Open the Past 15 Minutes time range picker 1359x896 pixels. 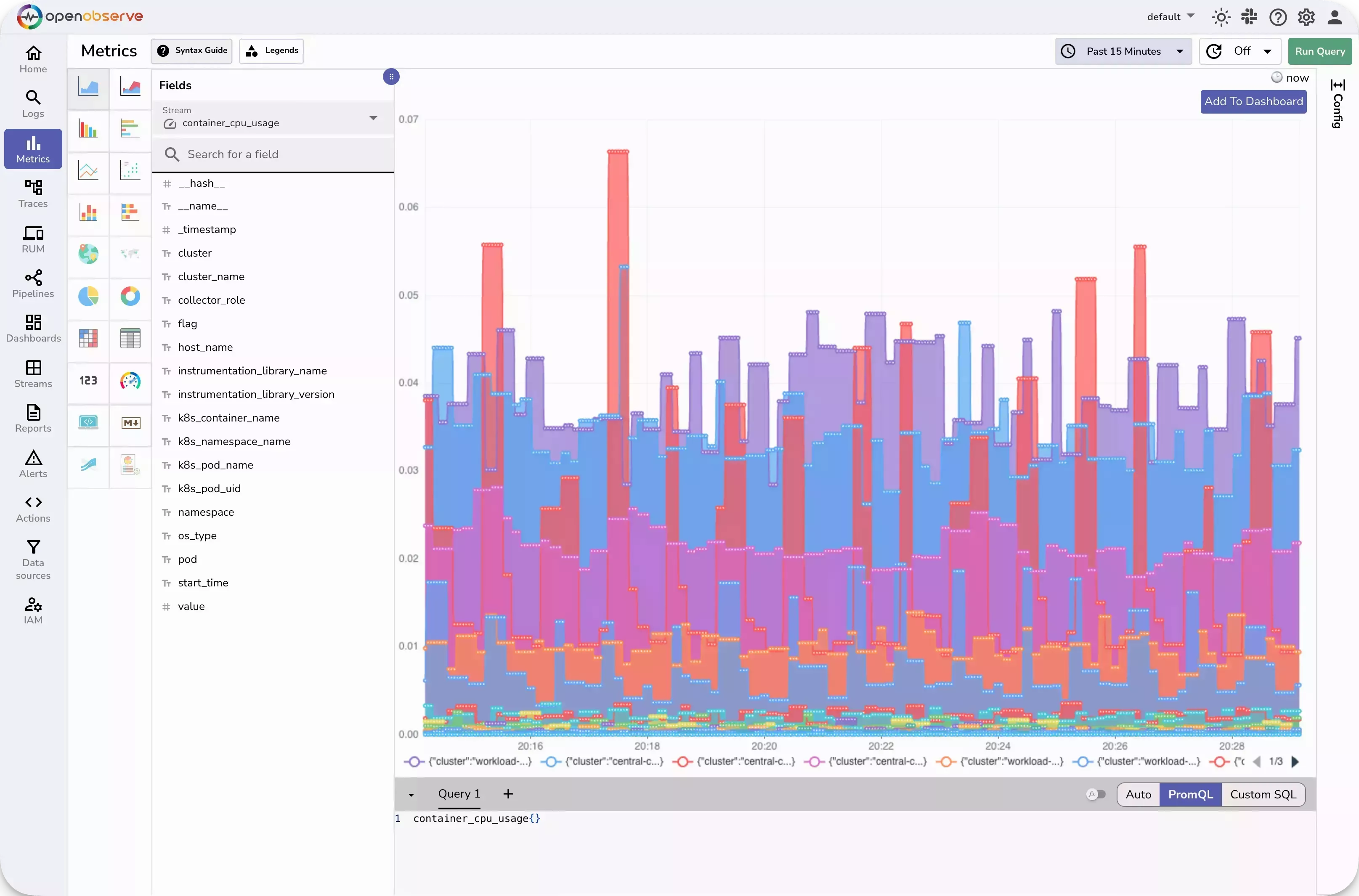(x=1123, y=51)
